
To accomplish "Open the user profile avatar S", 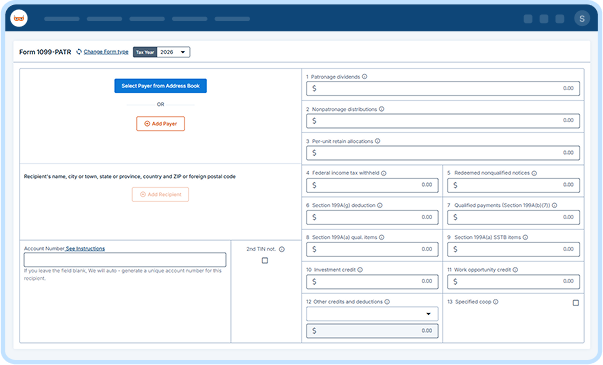I will click(582, 18).
